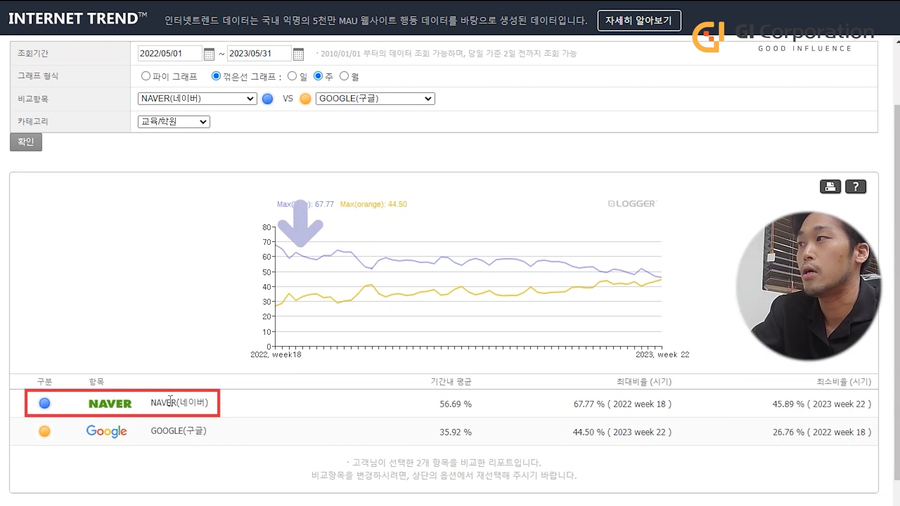
Task: Click the end date field 2023/05/31
Action: pyautogui.click(x=259, y=53)
